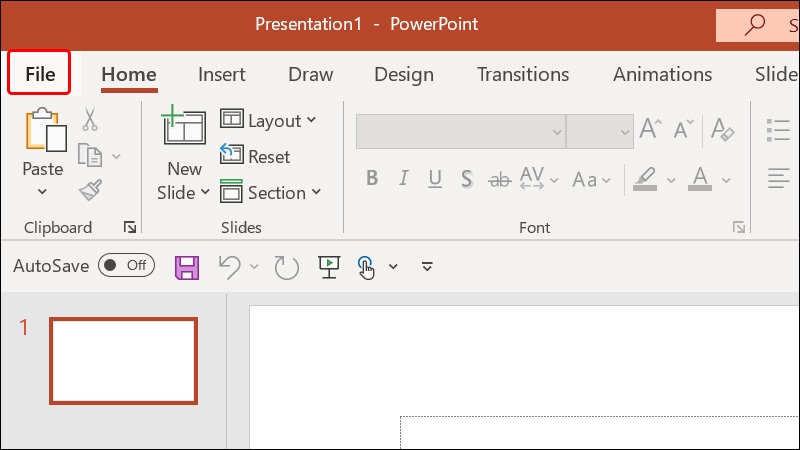
Task: Switch to the Home tab
Action: point(129,74)
